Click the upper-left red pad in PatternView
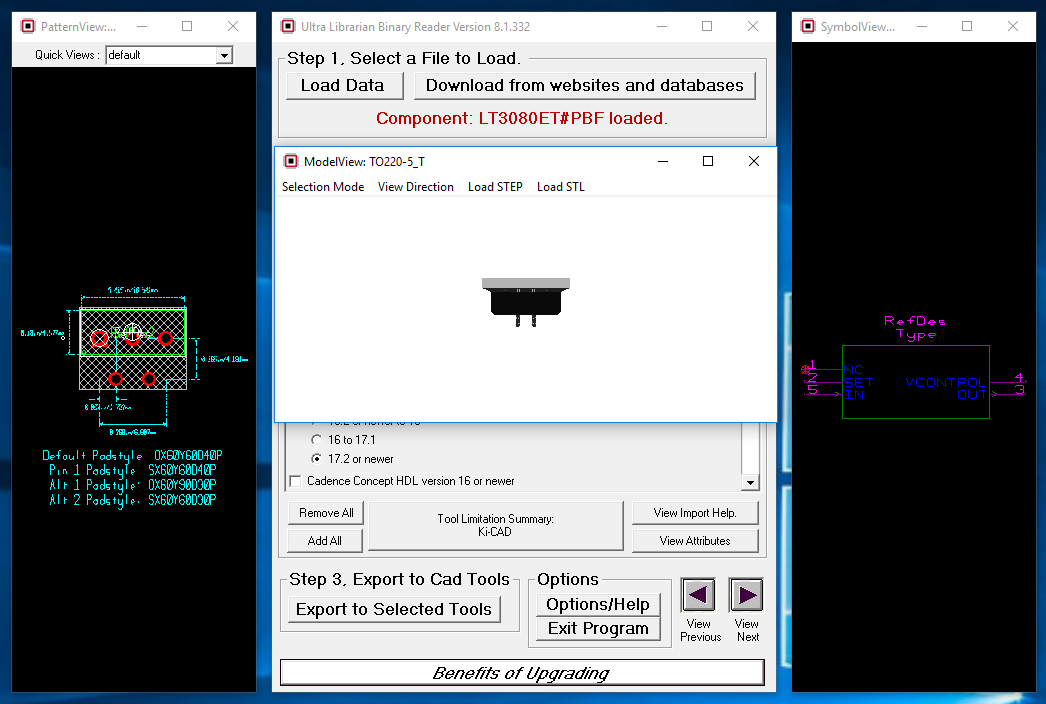This screenshot has width=1046, height=704. tap(99, 338)
